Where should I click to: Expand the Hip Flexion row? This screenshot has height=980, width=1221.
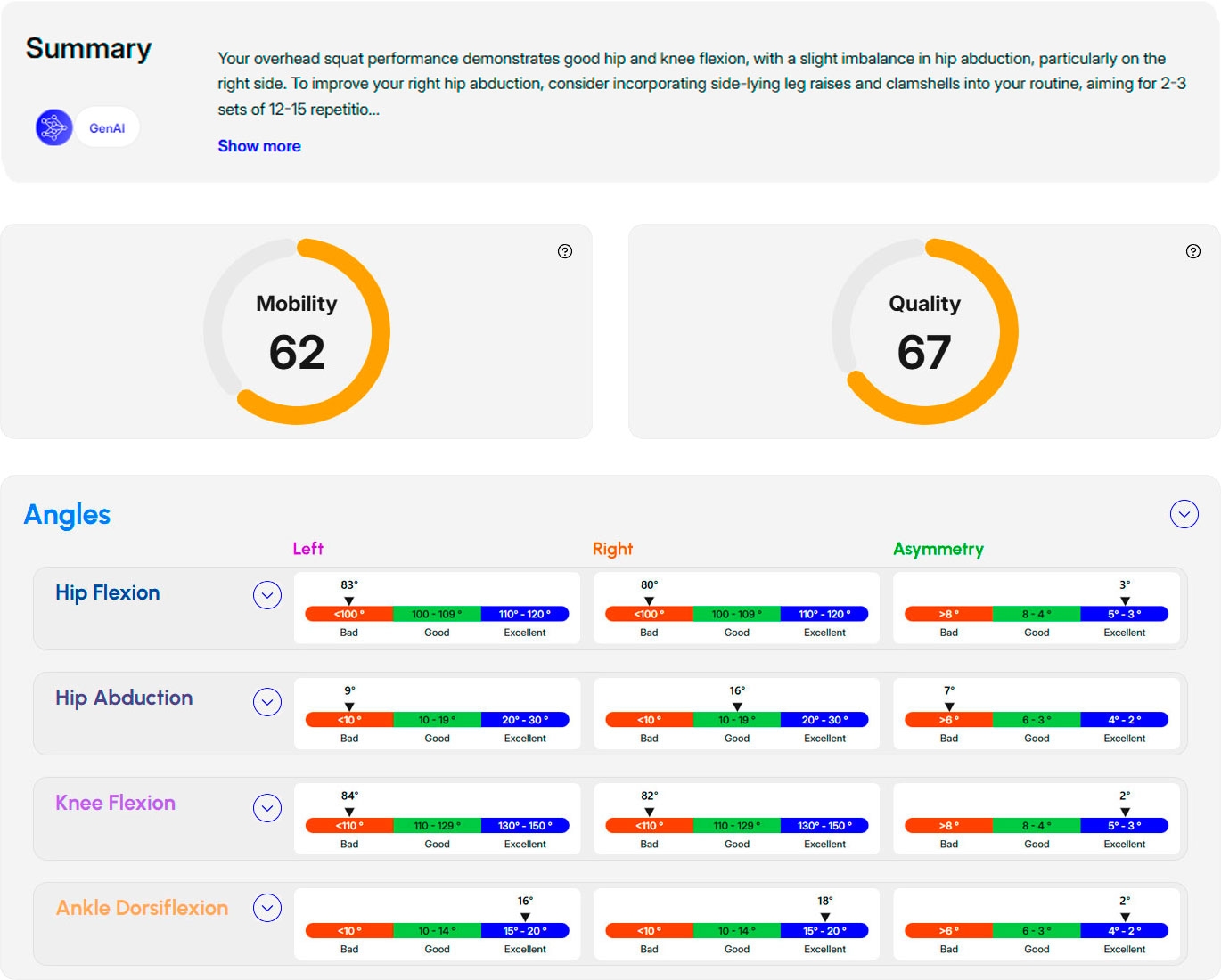(x=267, y=595)
